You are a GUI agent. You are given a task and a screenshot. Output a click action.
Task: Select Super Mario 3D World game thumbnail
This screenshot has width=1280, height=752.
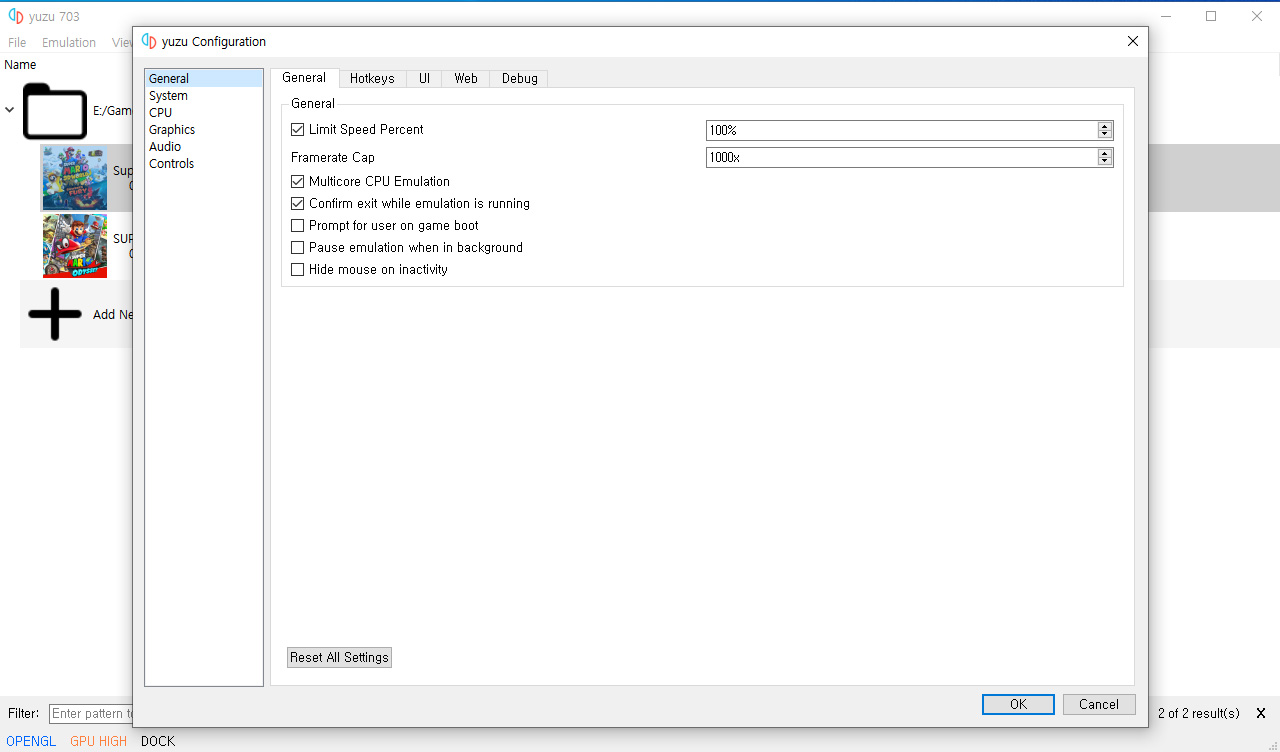(75, 178)
